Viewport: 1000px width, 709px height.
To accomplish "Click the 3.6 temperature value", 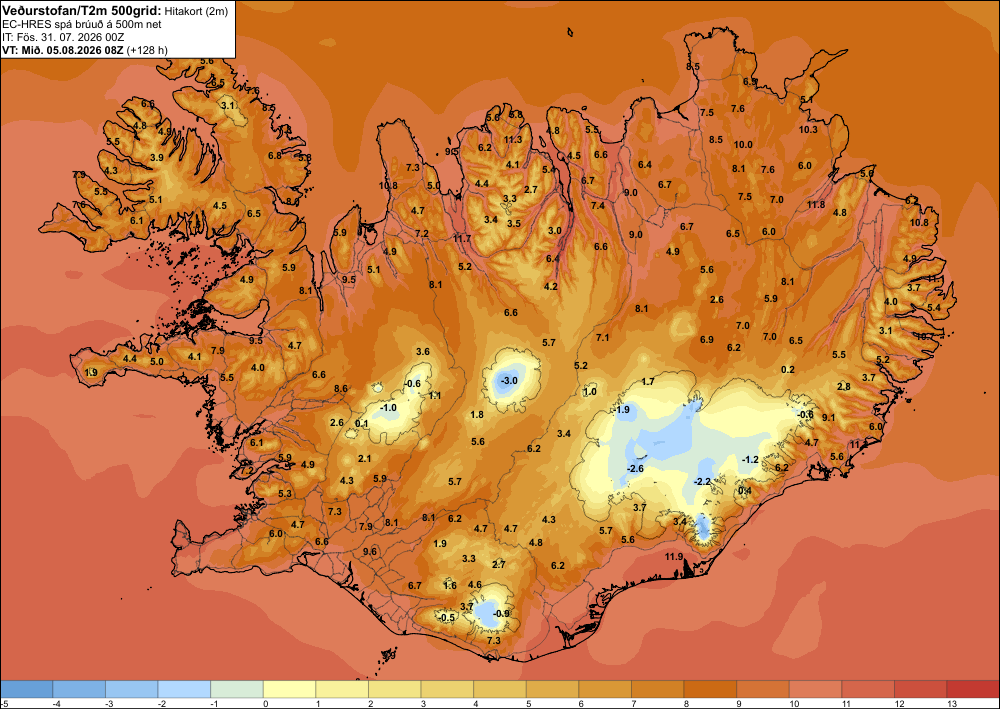I will pyautogui.click(x=423, y=351).
